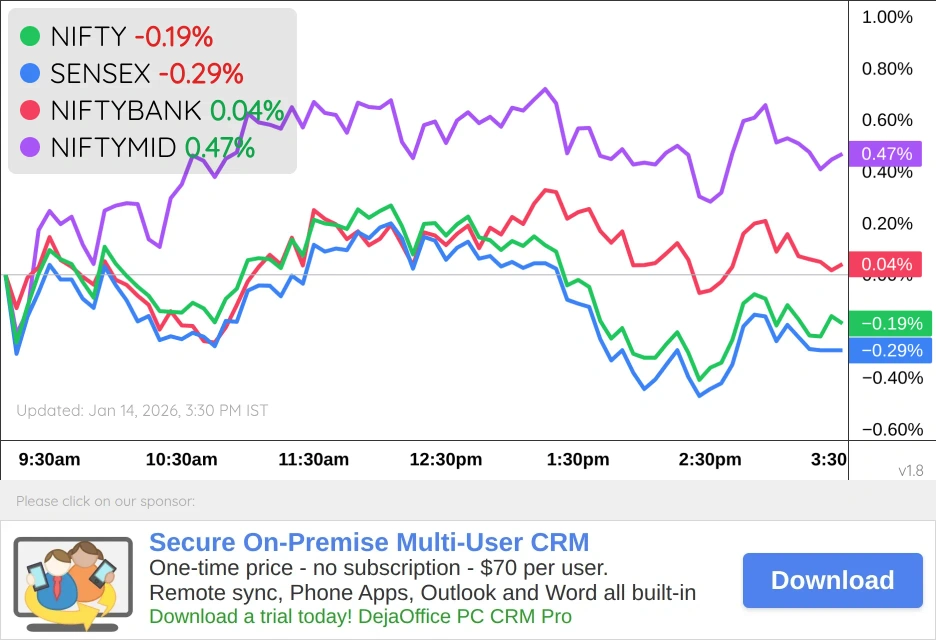Click the CRM sponsor monitor image

click(73, 579)
